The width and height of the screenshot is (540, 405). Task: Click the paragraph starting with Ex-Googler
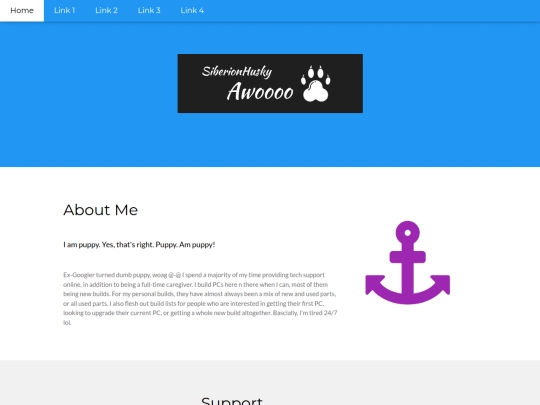click(200, 299)
